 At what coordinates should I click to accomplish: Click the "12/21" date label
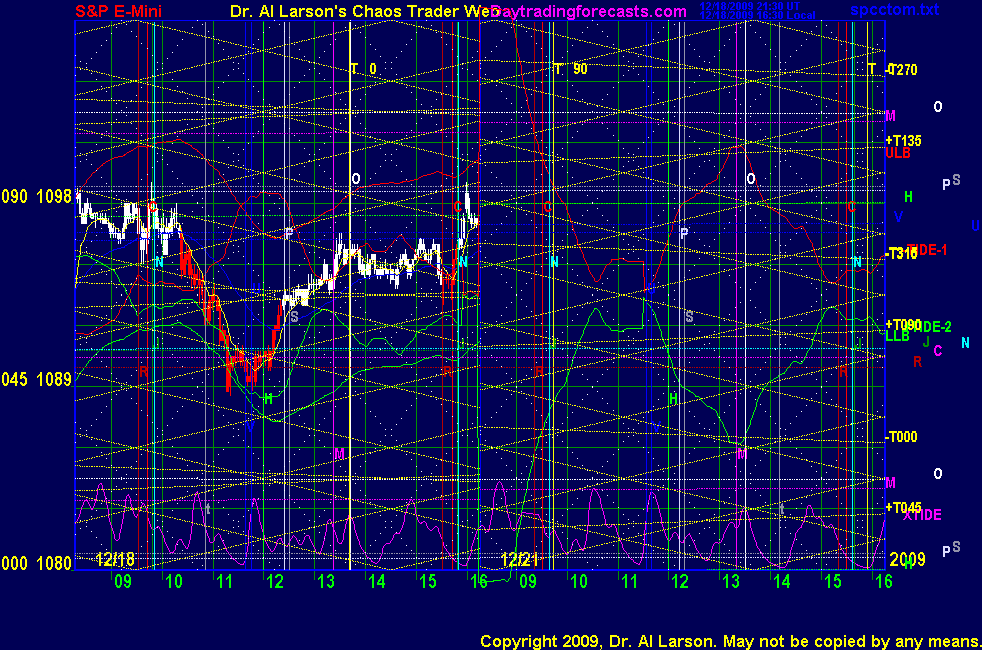[520, 559]
